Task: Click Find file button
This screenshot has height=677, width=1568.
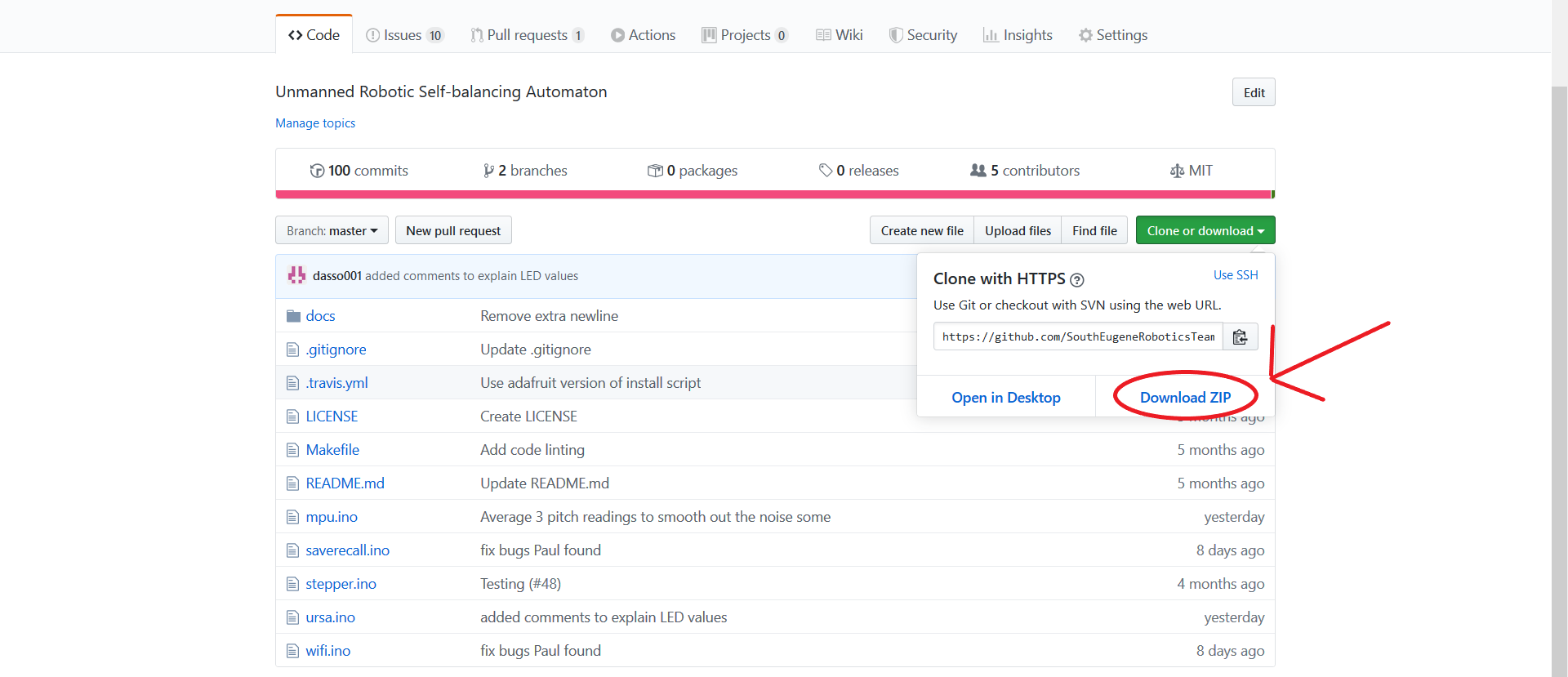Action: (1094, 230)
